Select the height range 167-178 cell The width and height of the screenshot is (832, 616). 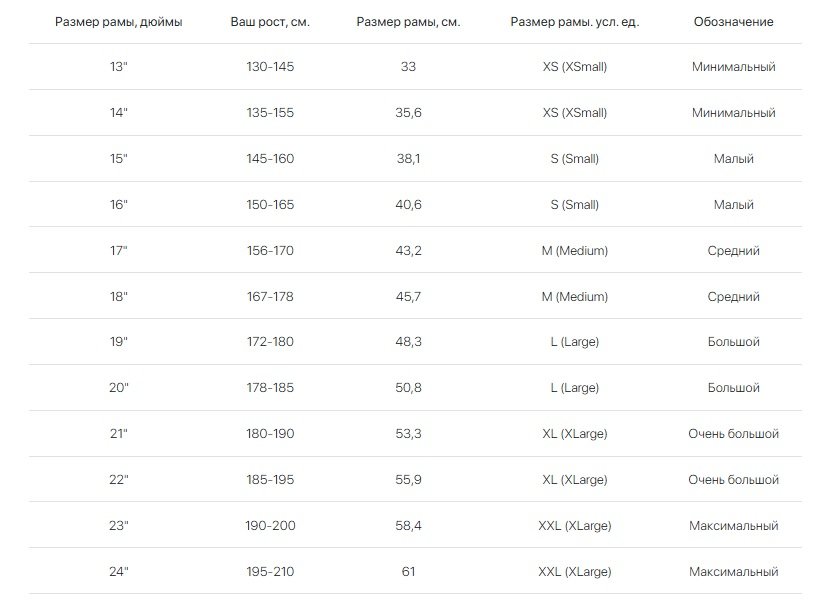[x=270, y=297]
